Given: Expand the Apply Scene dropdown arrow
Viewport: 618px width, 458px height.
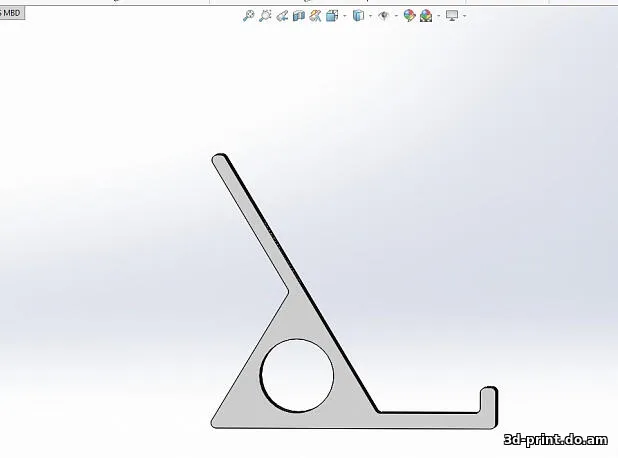Looking at the screenshot, I should point(439,16).
